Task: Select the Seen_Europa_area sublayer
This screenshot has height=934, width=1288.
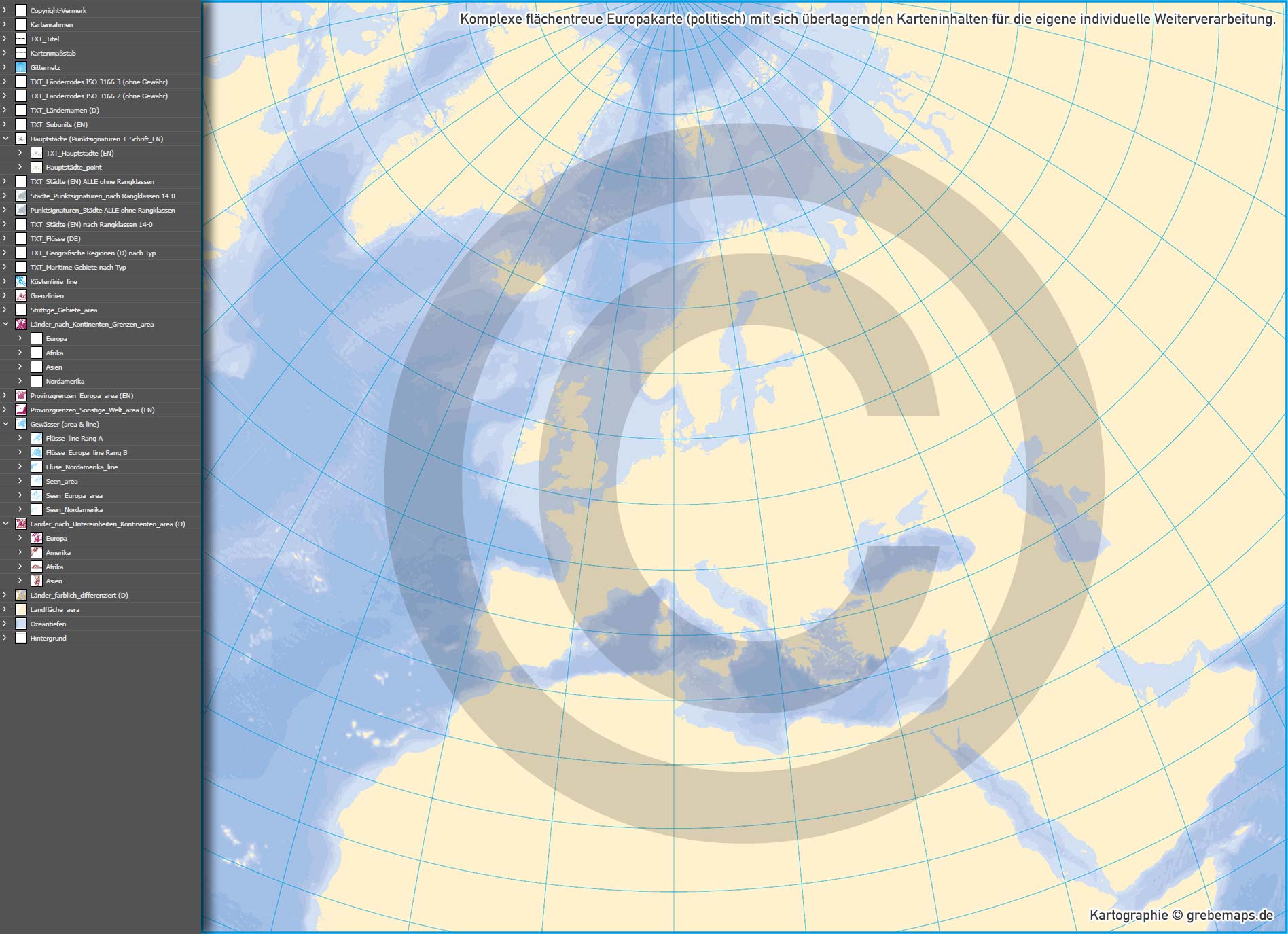Action: [74, 495]
